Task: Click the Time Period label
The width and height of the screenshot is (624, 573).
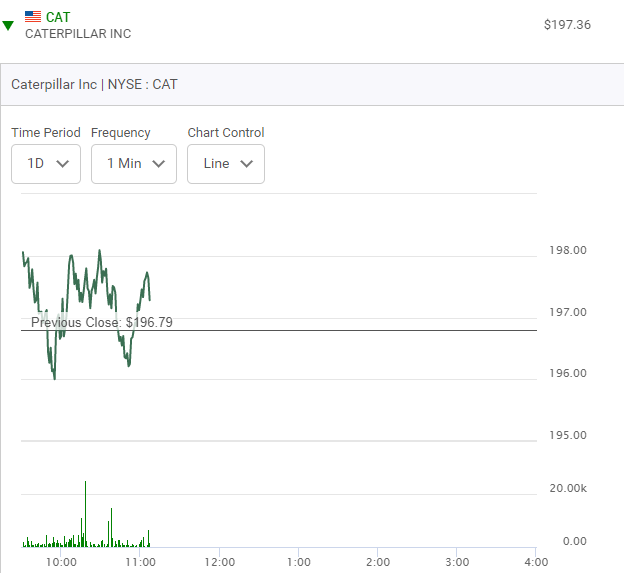Action: [46, 133]
